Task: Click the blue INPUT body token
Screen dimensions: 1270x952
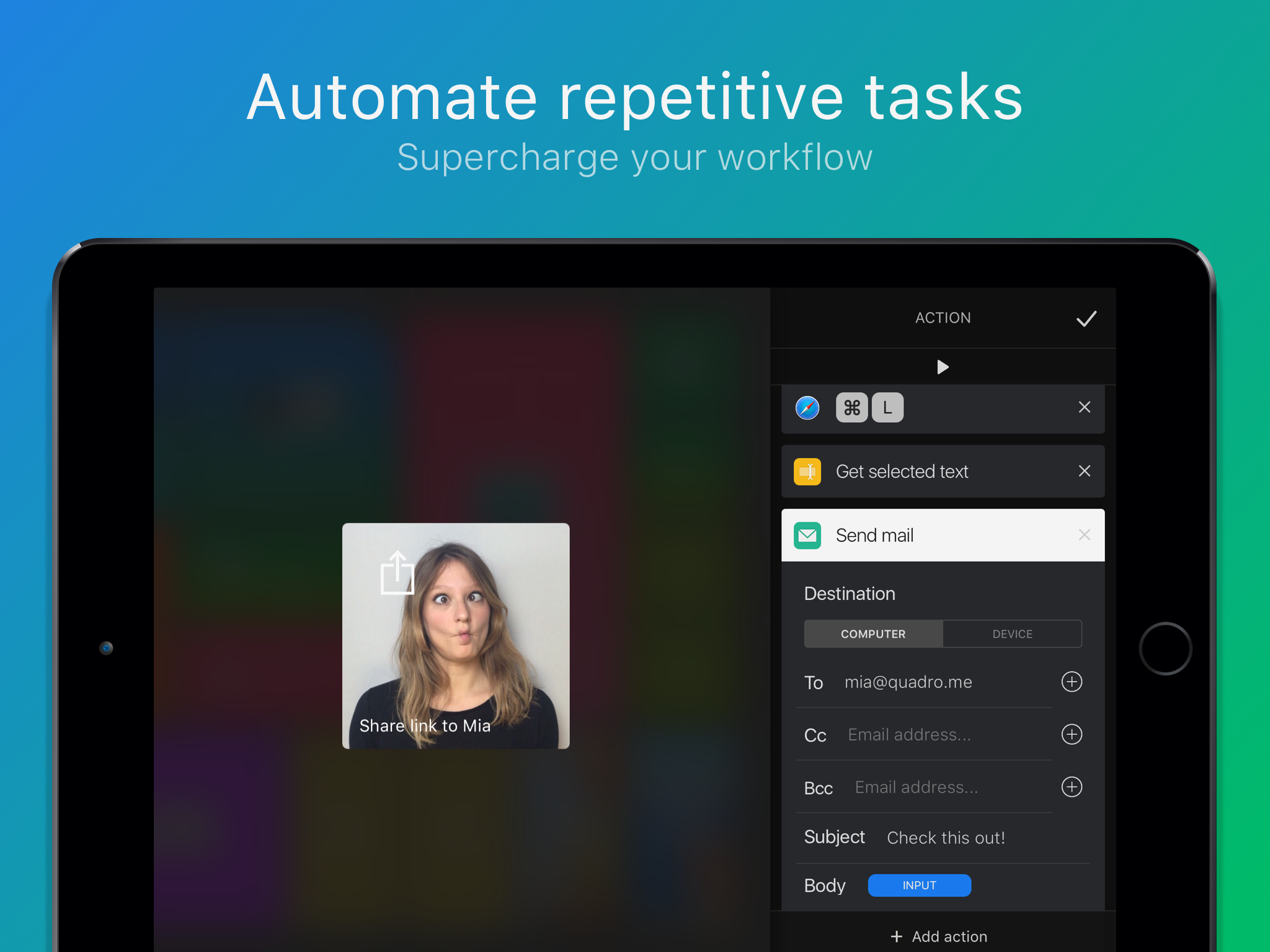Action: pyautogui.click(x=919, y=886)
